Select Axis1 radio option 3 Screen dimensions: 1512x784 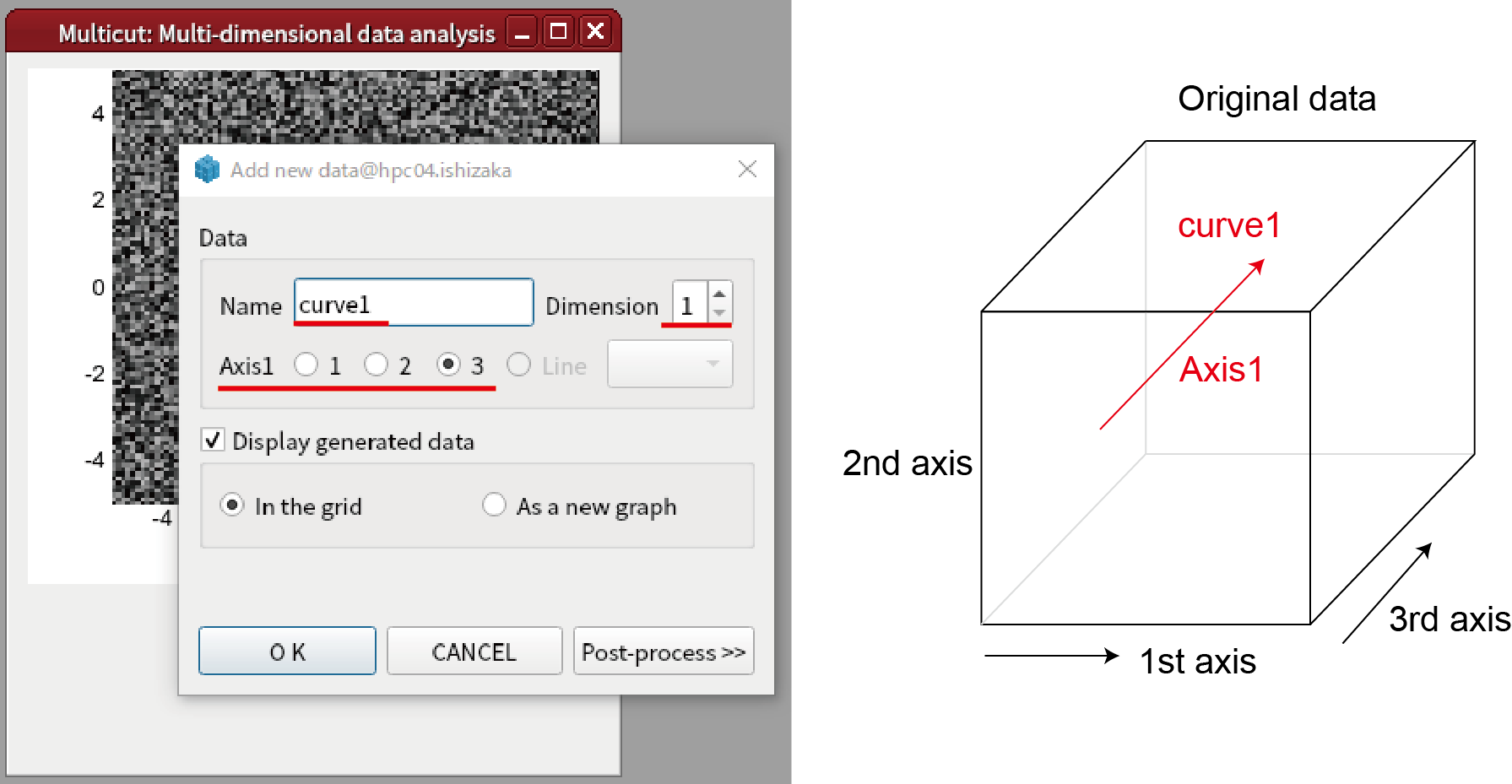click(448, 365)
